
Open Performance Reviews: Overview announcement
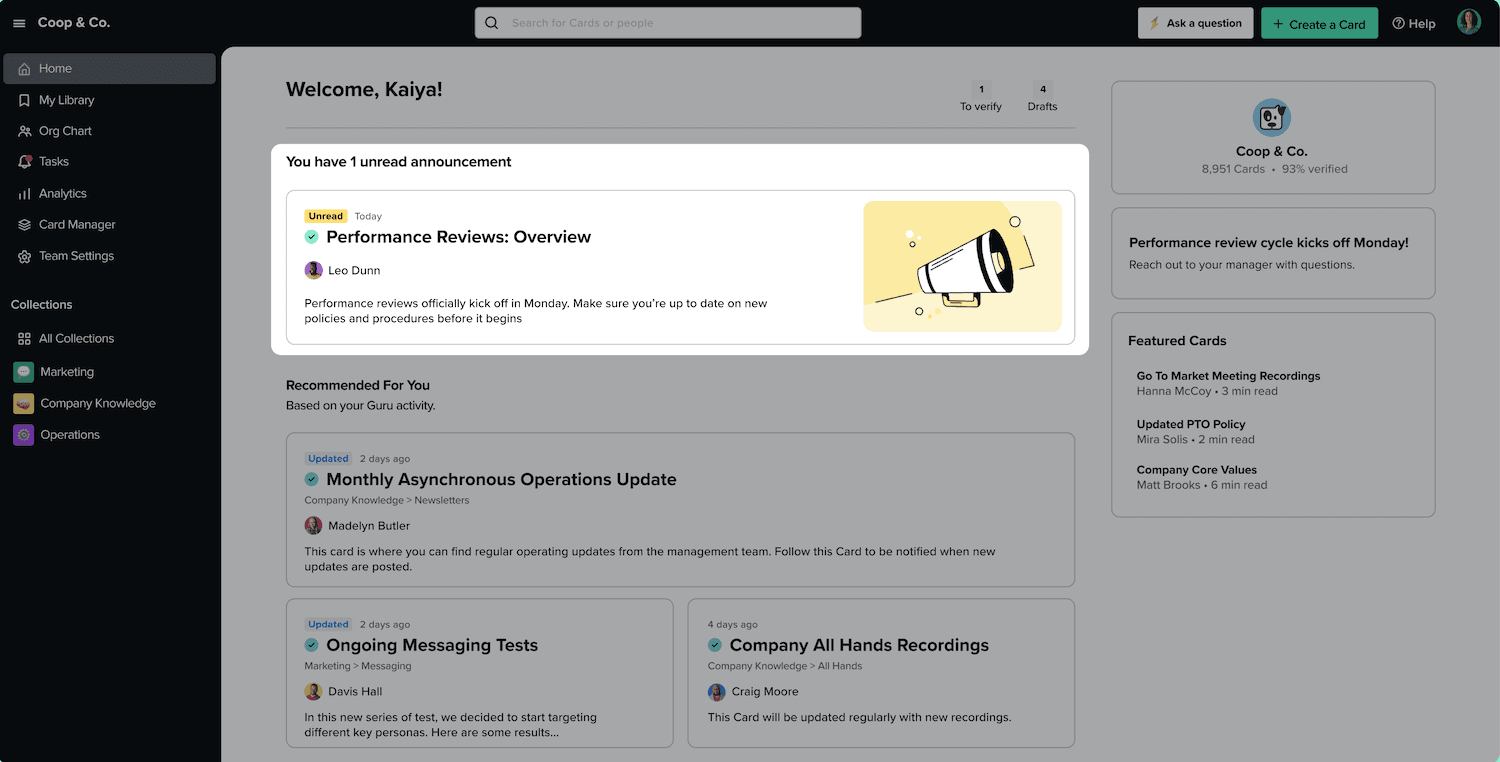tap(458, 237)
